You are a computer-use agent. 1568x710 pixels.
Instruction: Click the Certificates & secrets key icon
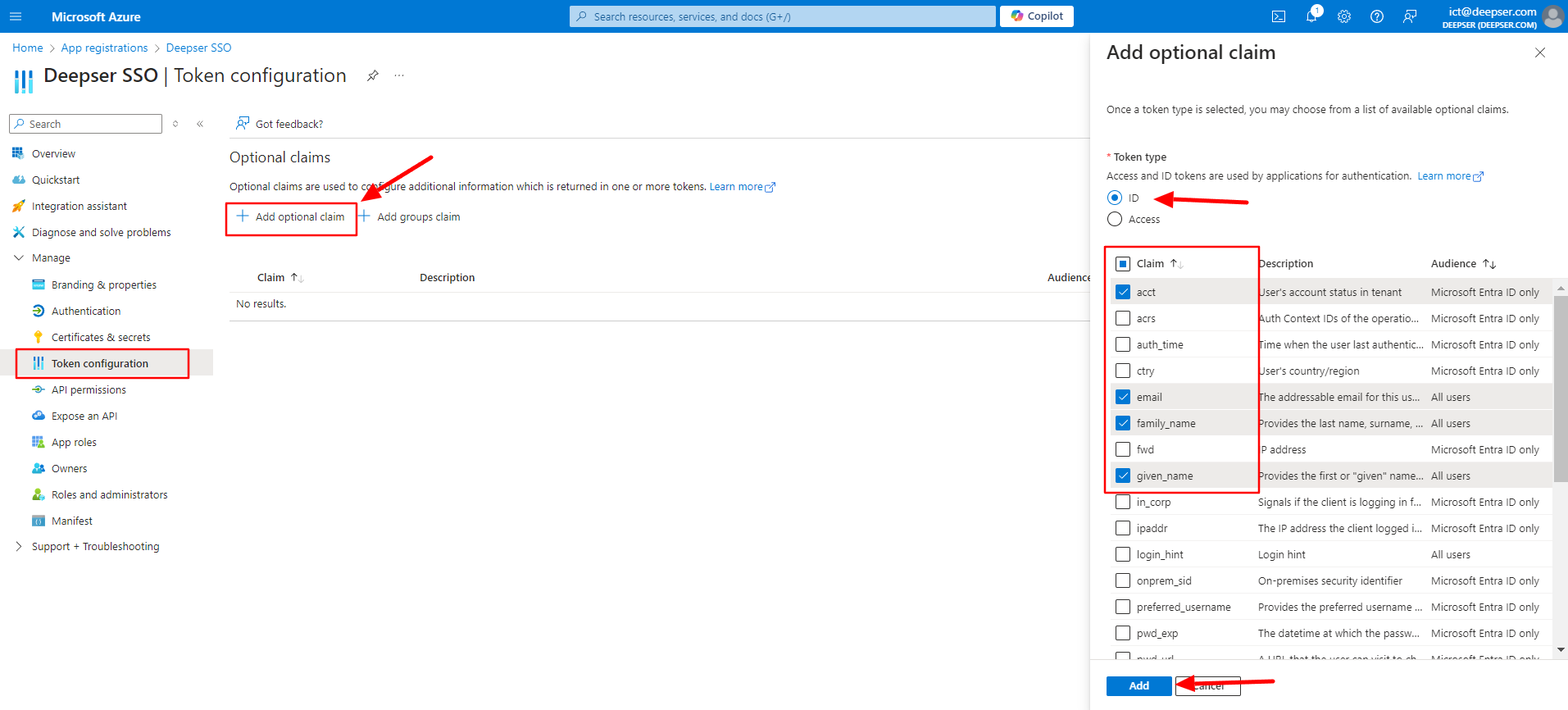[38, 337]
